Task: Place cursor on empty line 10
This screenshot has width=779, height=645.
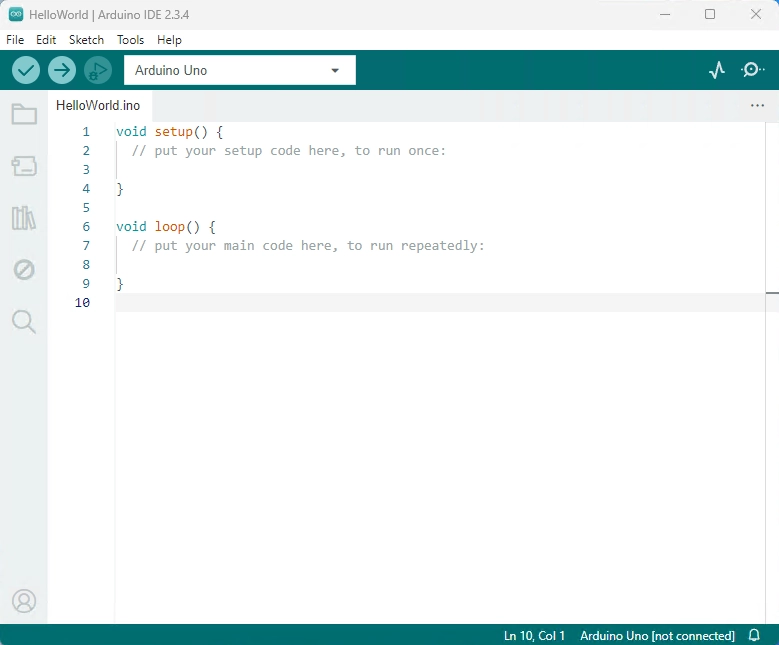Action: (440, 303)
